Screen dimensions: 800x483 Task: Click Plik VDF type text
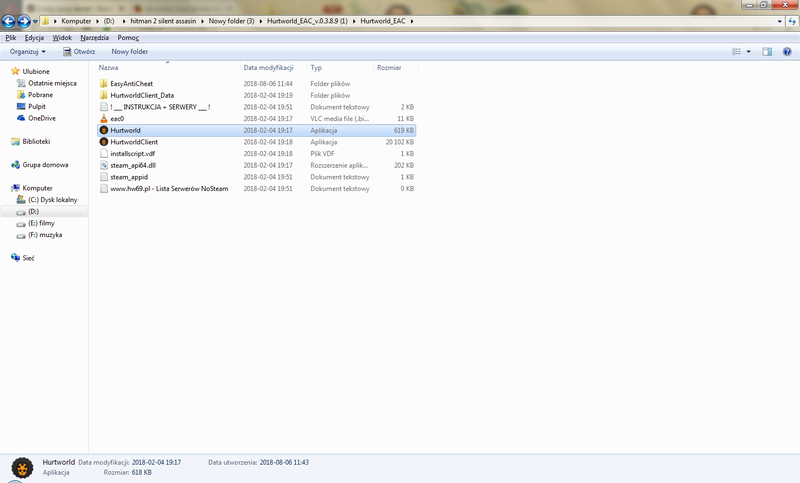click(x=322, y=154)
